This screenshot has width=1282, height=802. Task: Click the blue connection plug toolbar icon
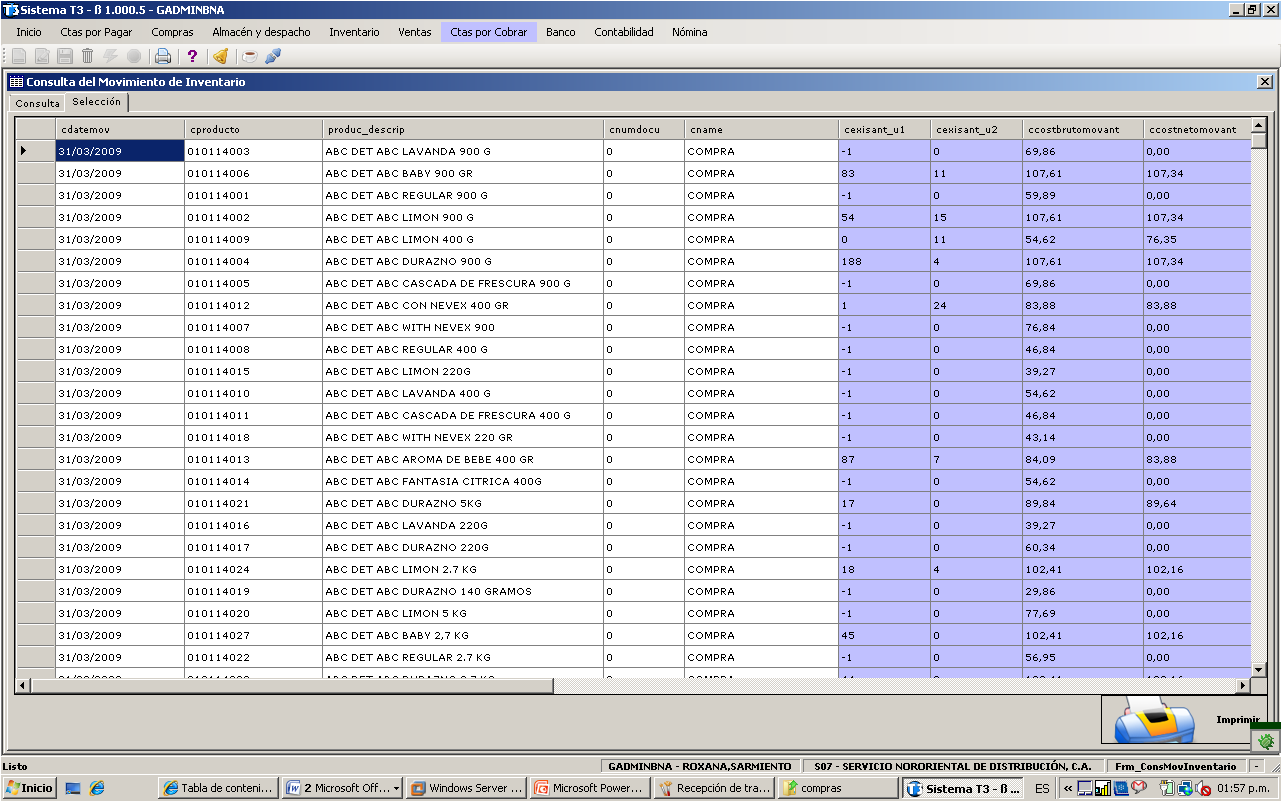tap(272, 56)
